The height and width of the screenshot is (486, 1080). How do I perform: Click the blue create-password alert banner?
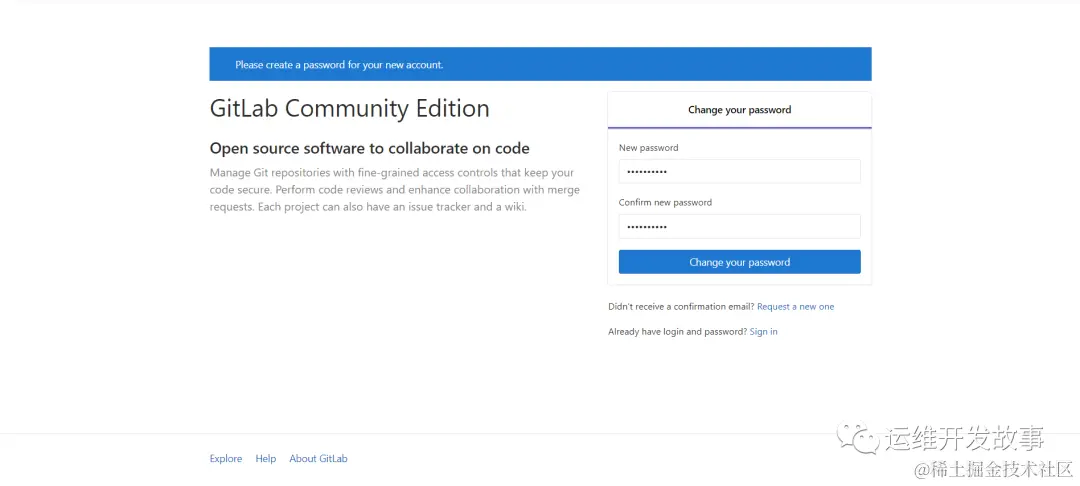540,64
